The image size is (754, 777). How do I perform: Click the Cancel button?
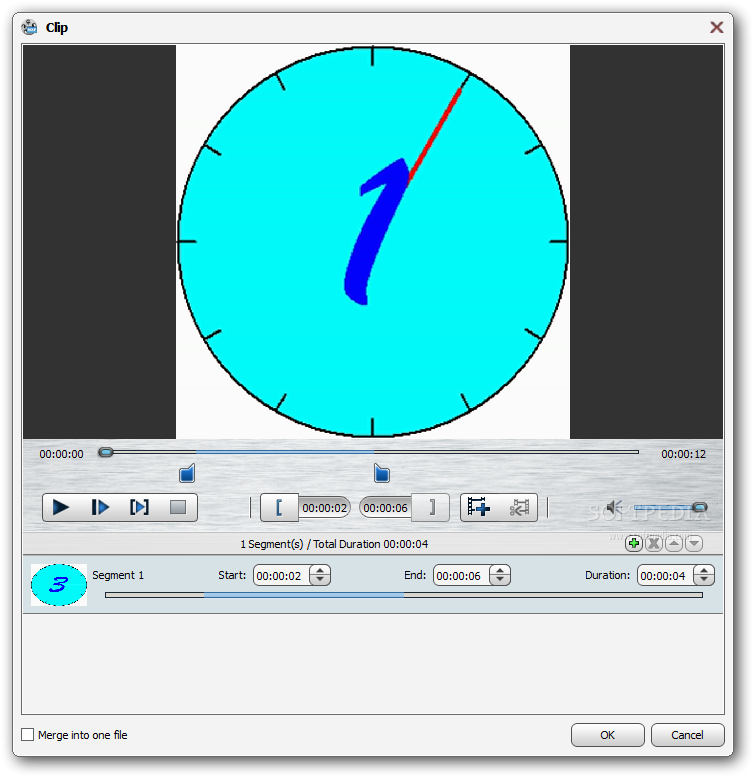click(687, 735)
